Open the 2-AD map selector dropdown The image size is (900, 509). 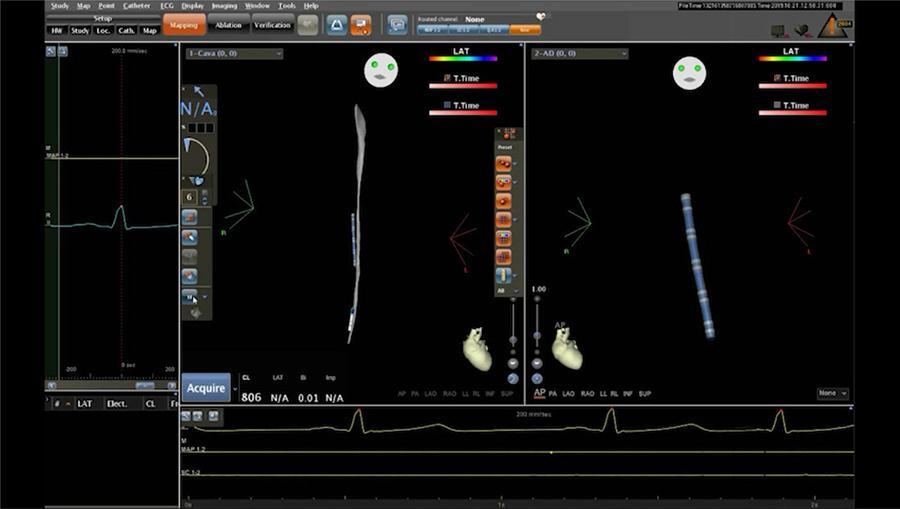tap(579, 53)
